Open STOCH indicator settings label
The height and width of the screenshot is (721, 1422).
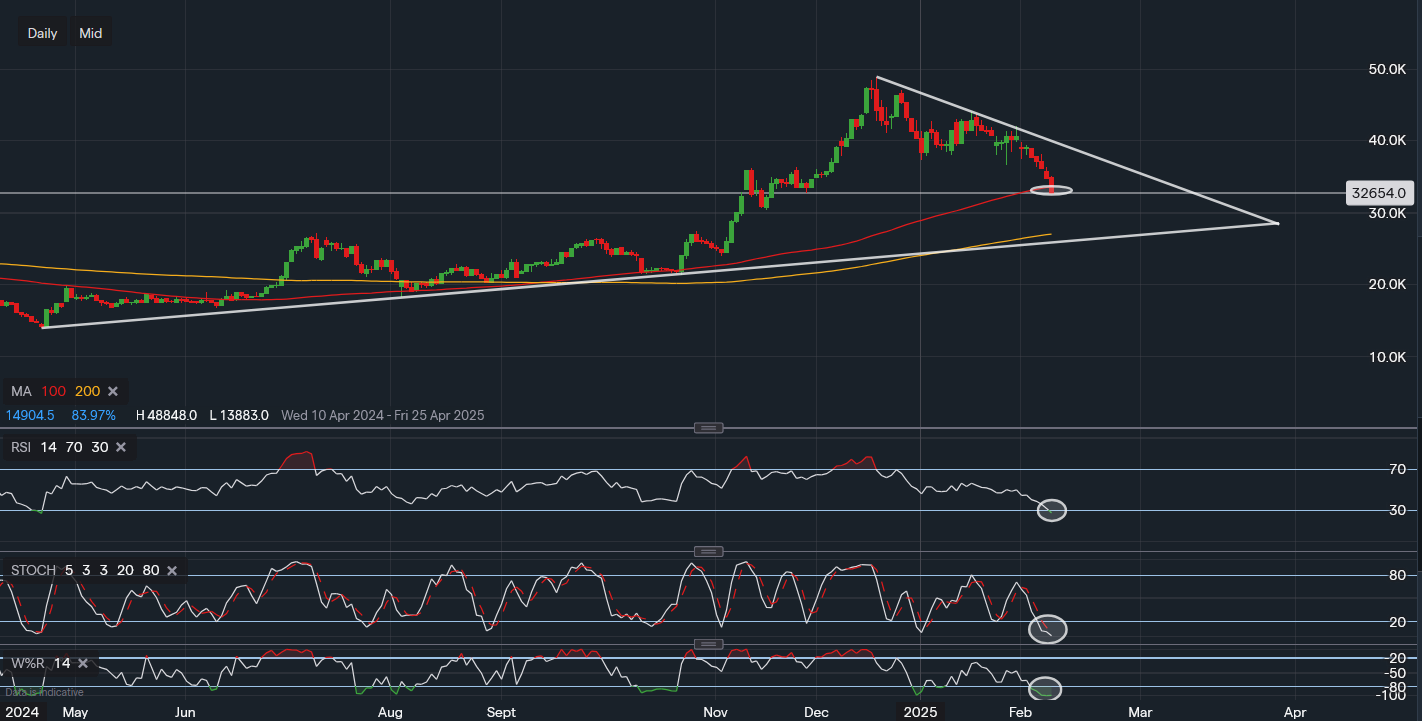(33, 570)
